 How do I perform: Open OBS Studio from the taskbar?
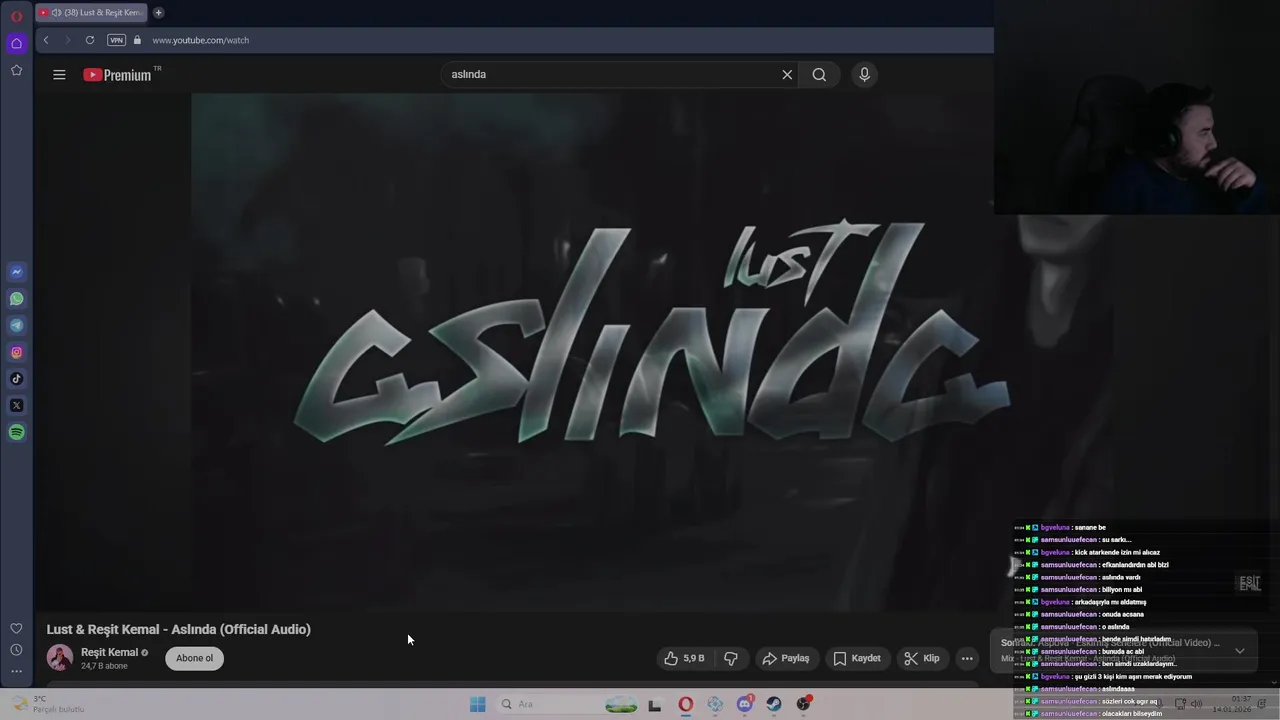(x=803, y=705)
